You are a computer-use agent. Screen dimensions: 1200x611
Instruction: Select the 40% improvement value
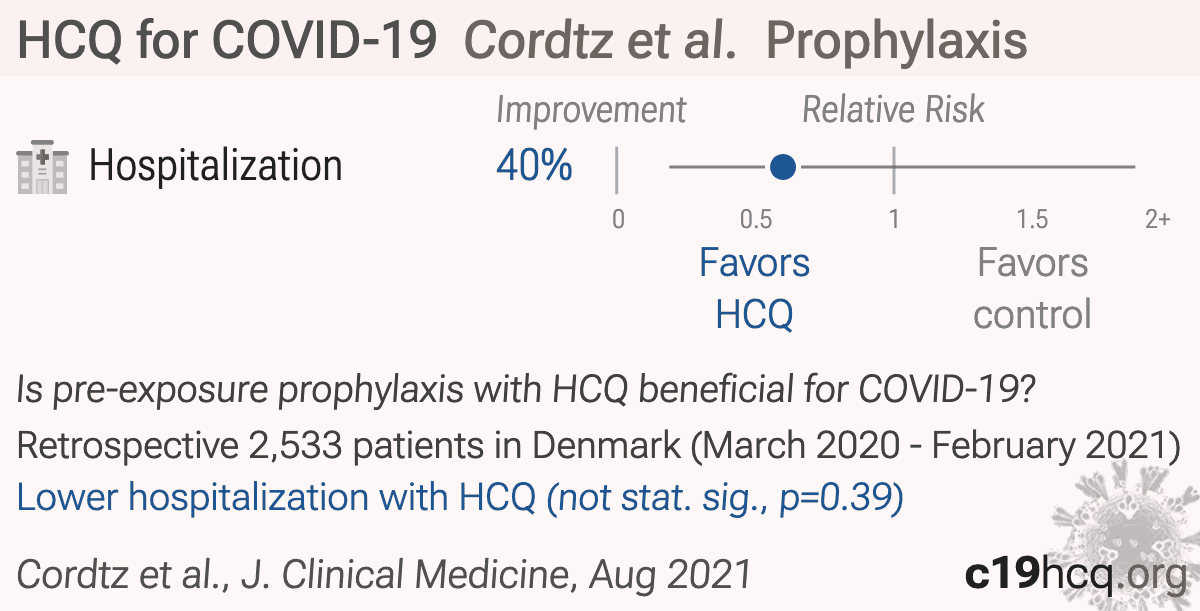pos(534,166)
